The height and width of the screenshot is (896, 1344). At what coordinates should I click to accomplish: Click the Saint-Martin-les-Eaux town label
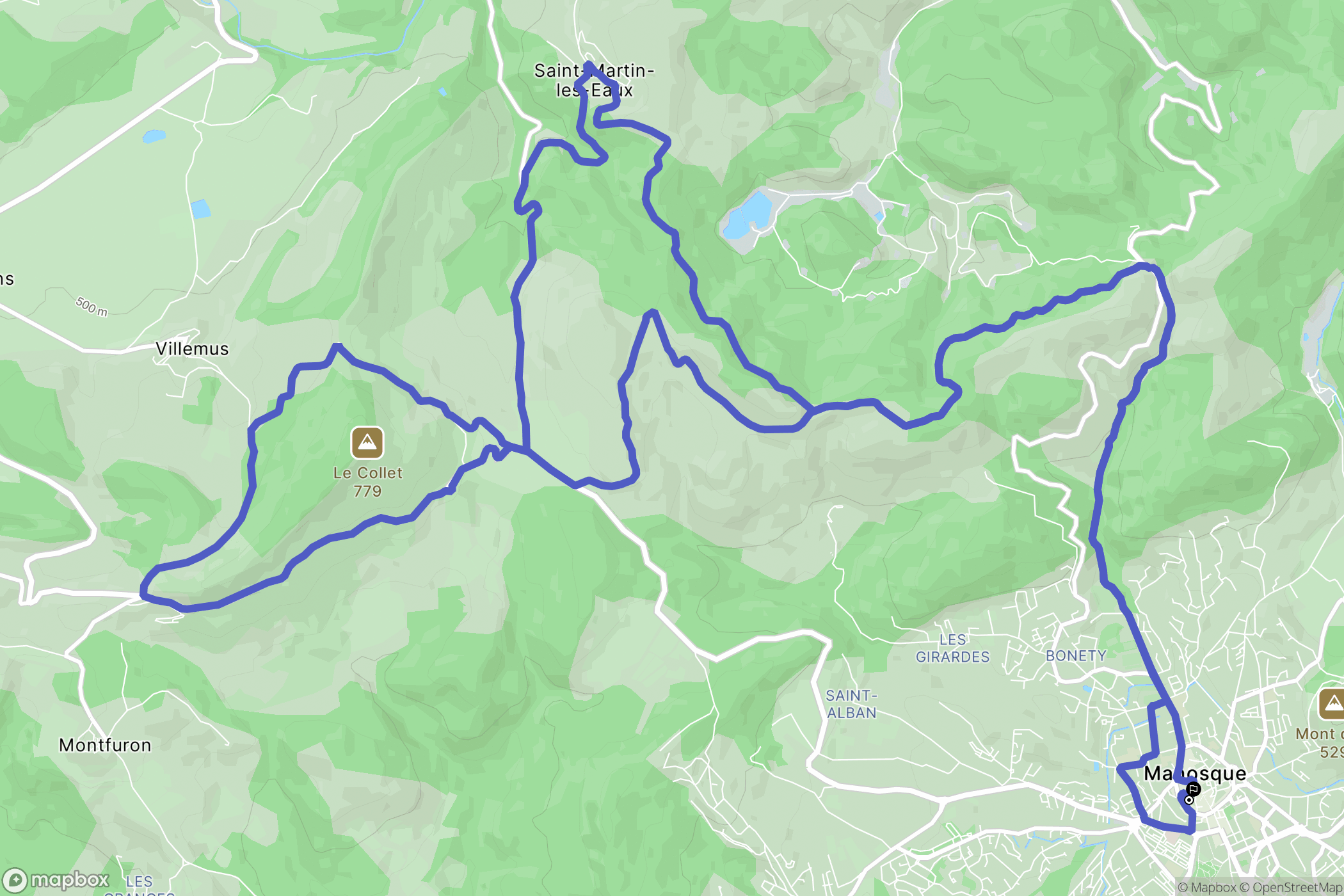pos(594,80)
